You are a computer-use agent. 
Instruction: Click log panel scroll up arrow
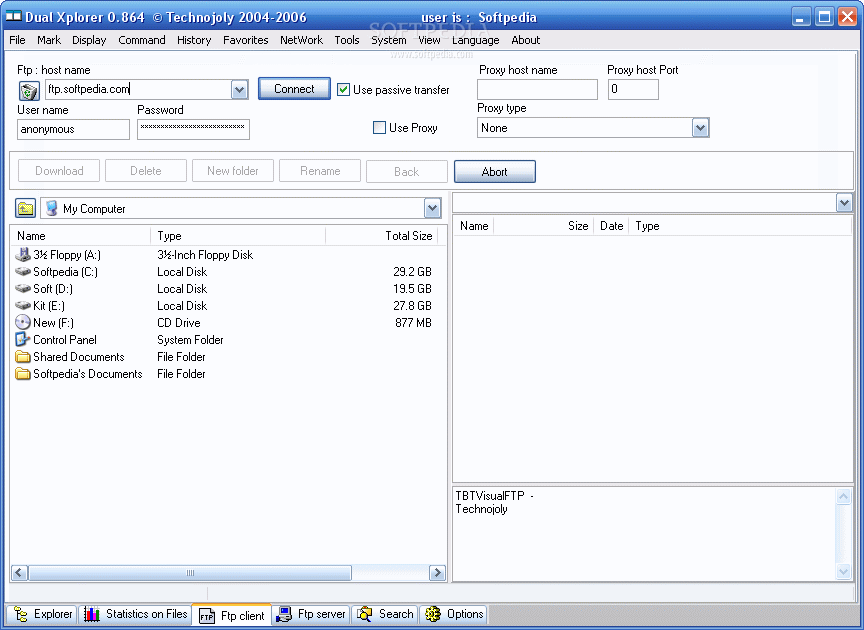coord(844,497)
